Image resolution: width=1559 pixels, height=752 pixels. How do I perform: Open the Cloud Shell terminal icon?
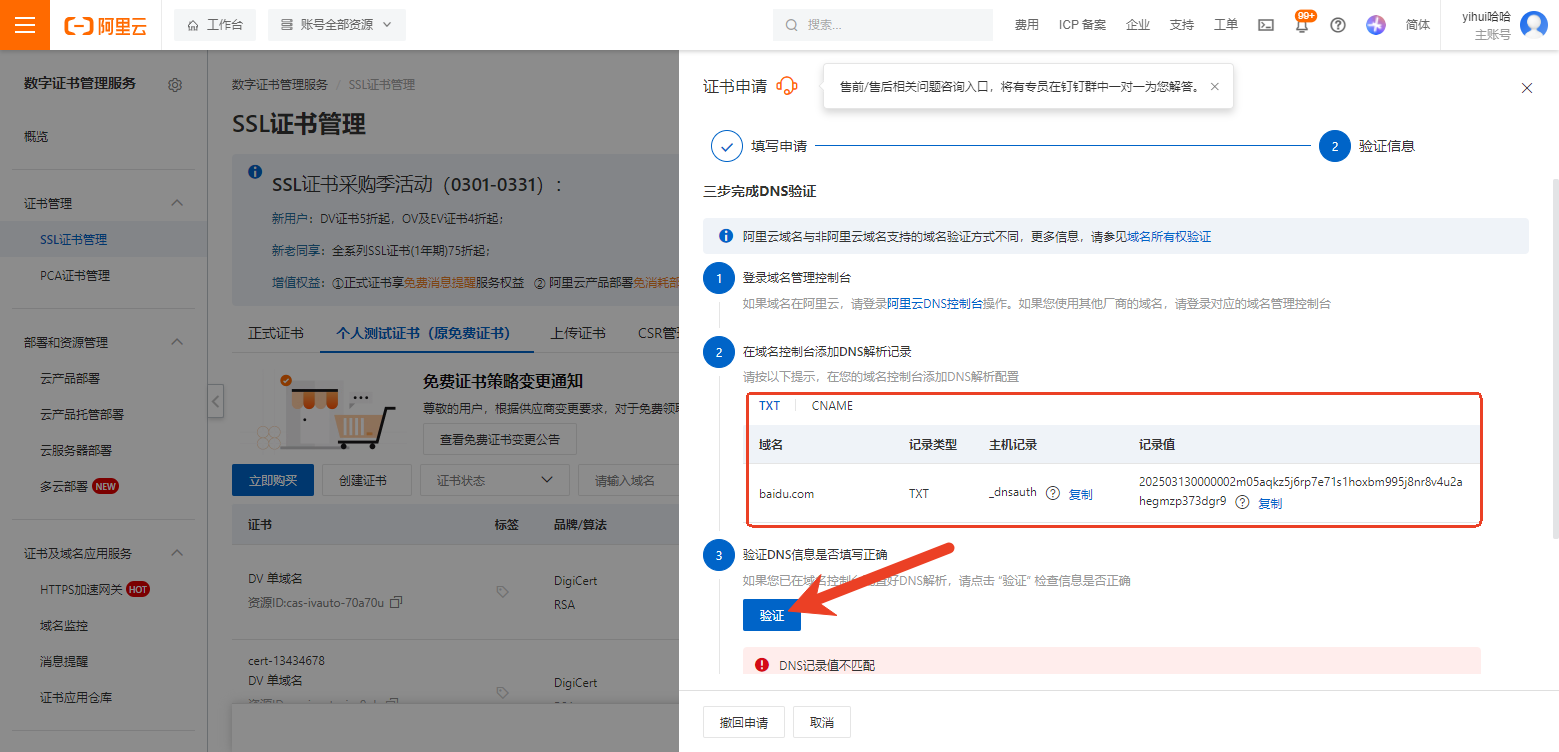pos(1266,25)
